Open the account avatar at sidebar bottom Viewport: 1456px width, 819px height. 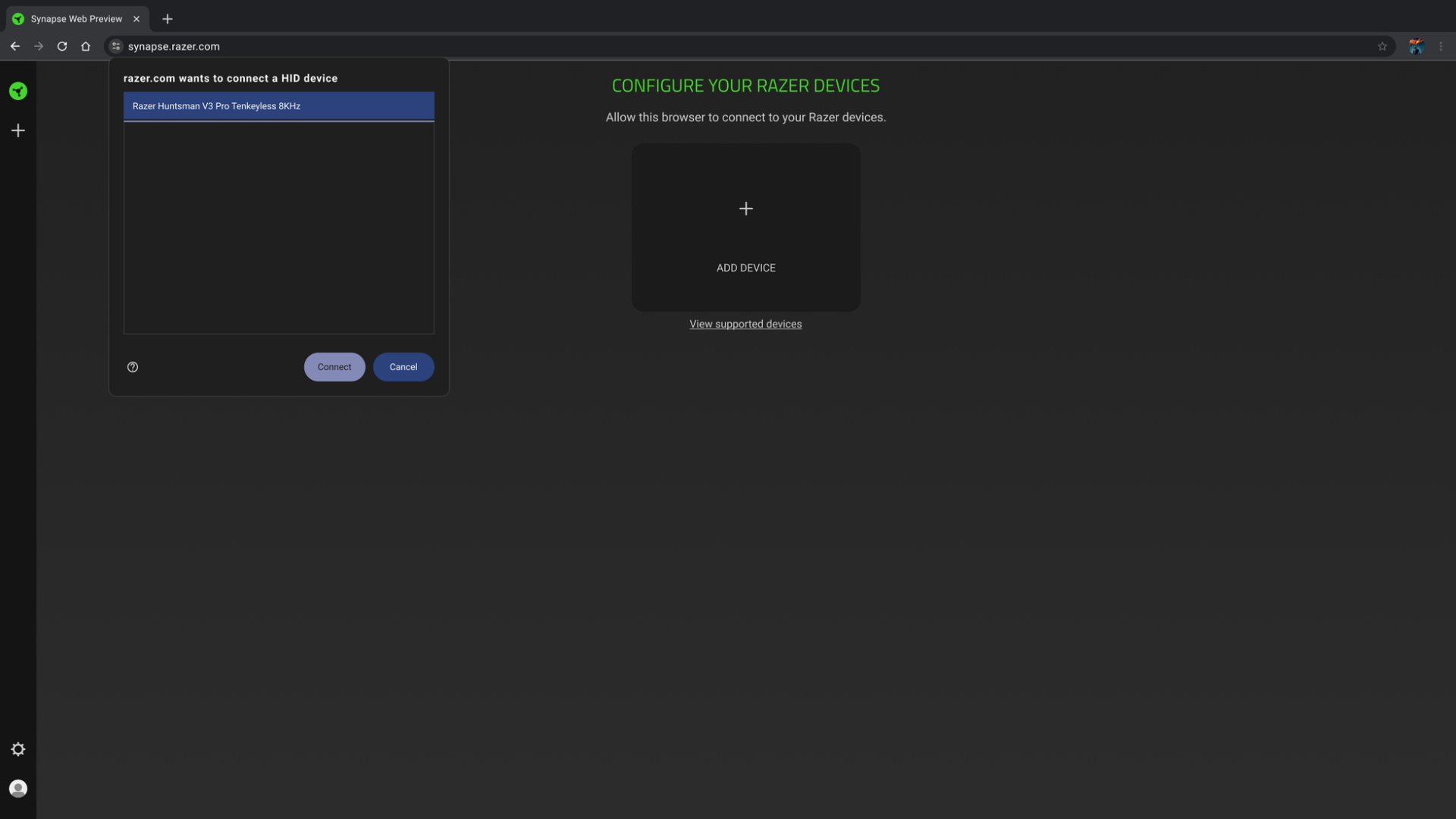(x=17, y=789)
